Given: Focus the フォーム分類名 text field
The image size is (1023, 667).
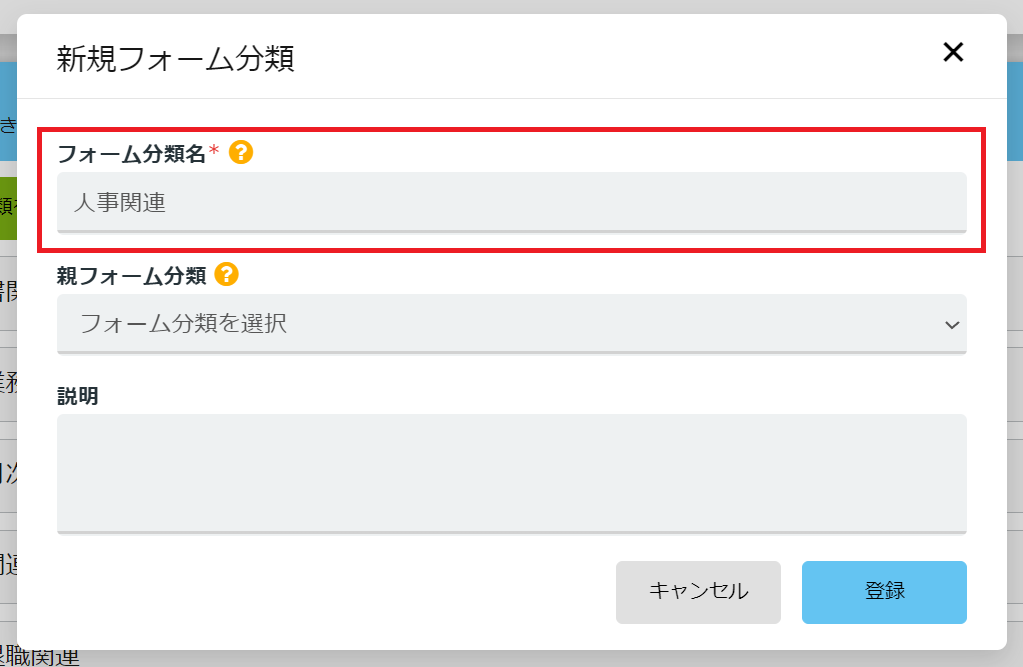Looking at the screenshot, I should pyautogui.click(x=512, y=202).
